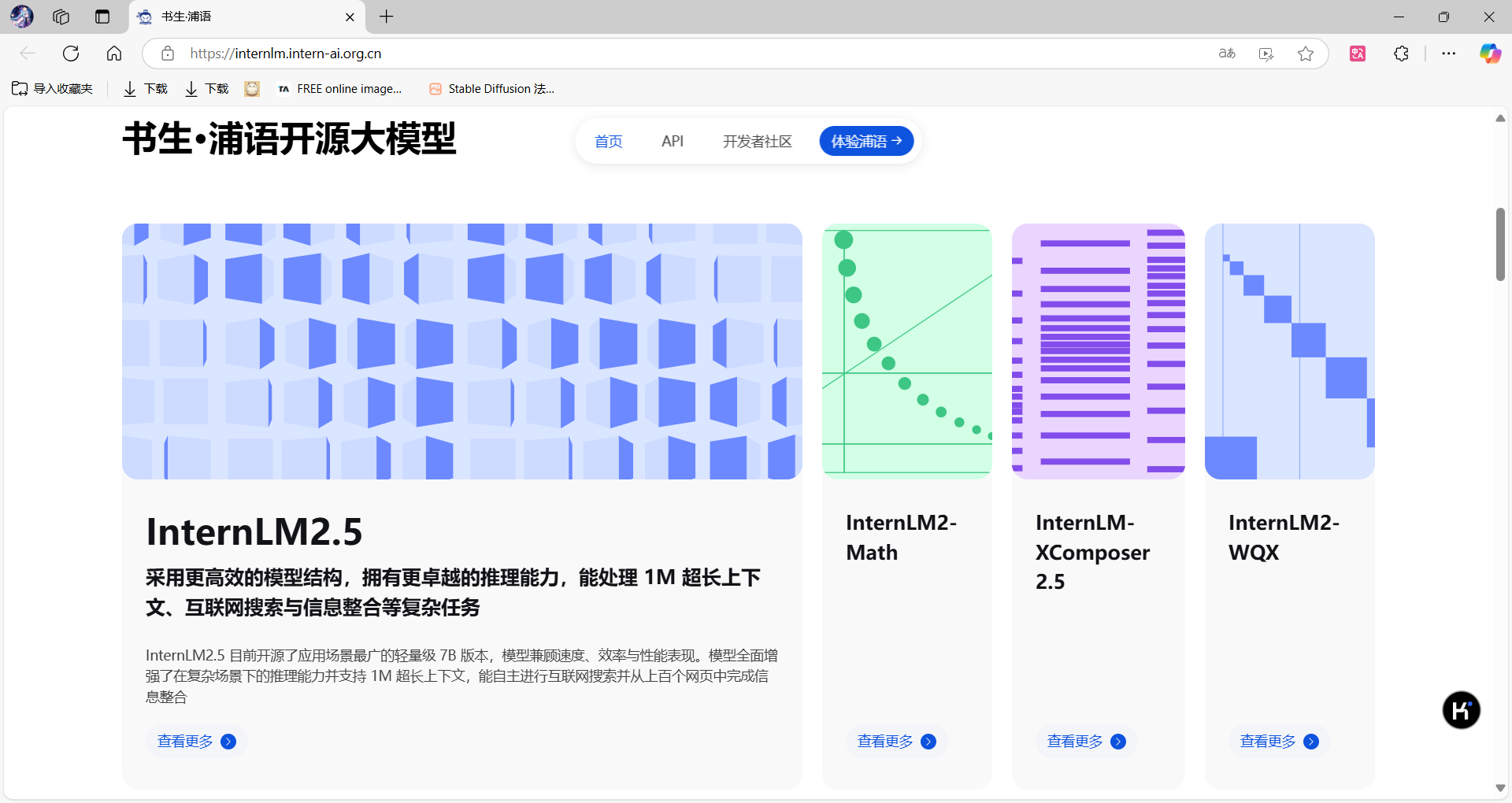Click 查看更多 under InternLM-XComposer 2.5
This screenshot has width=1512, height=803.
point(1086,742)
